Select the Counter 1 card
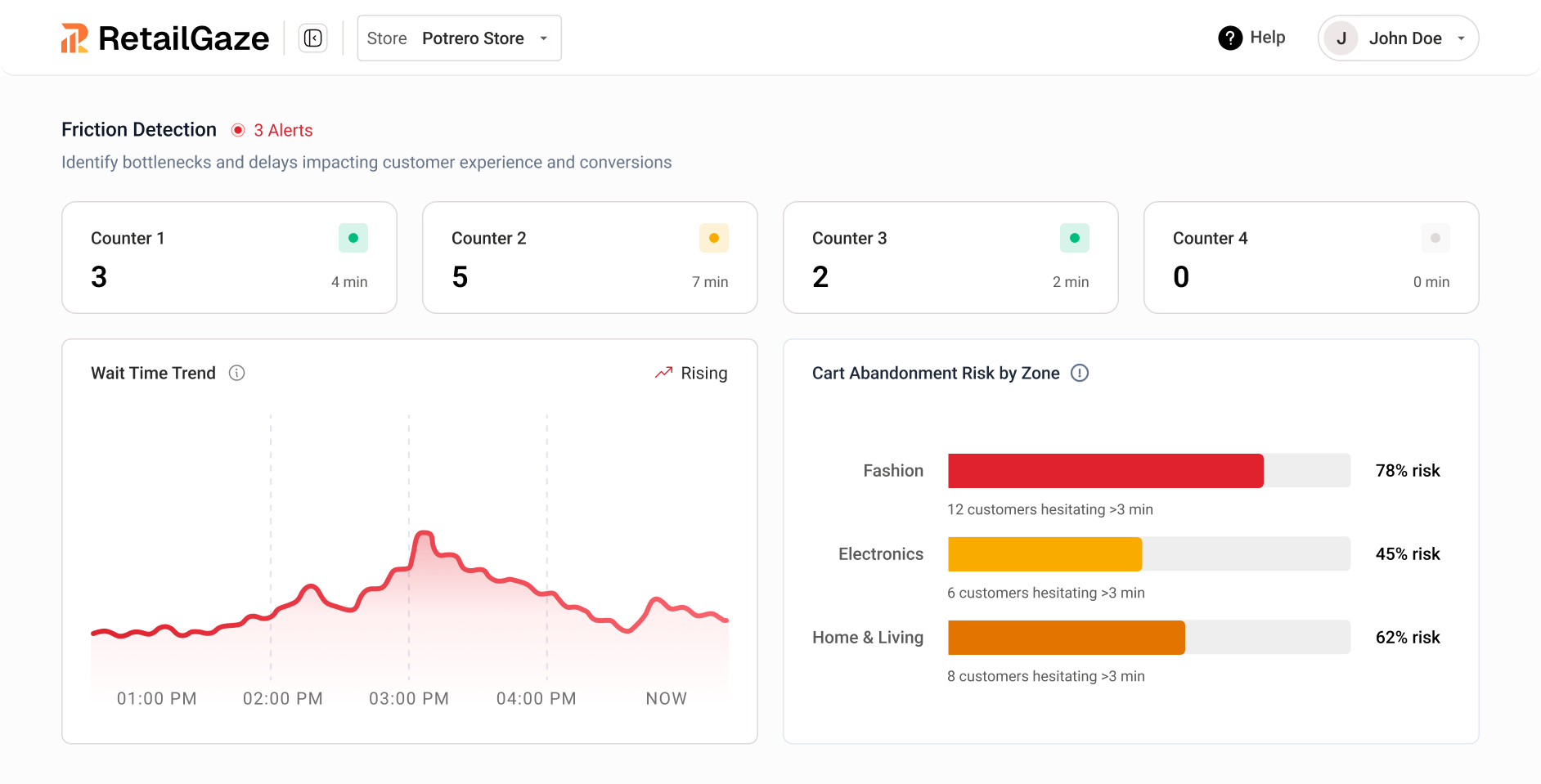 click(229, 258)
